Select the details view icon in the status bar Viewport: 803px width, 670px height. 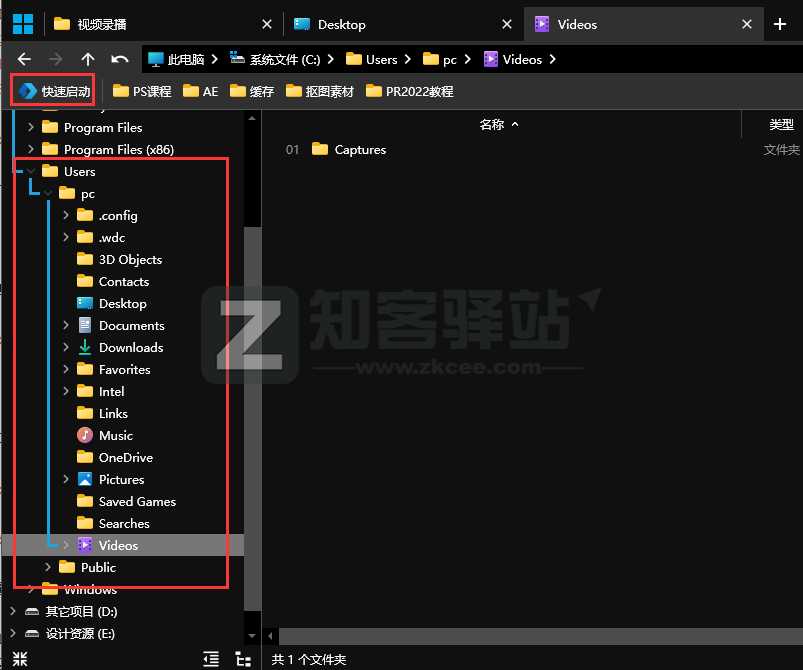pos(211,658)
